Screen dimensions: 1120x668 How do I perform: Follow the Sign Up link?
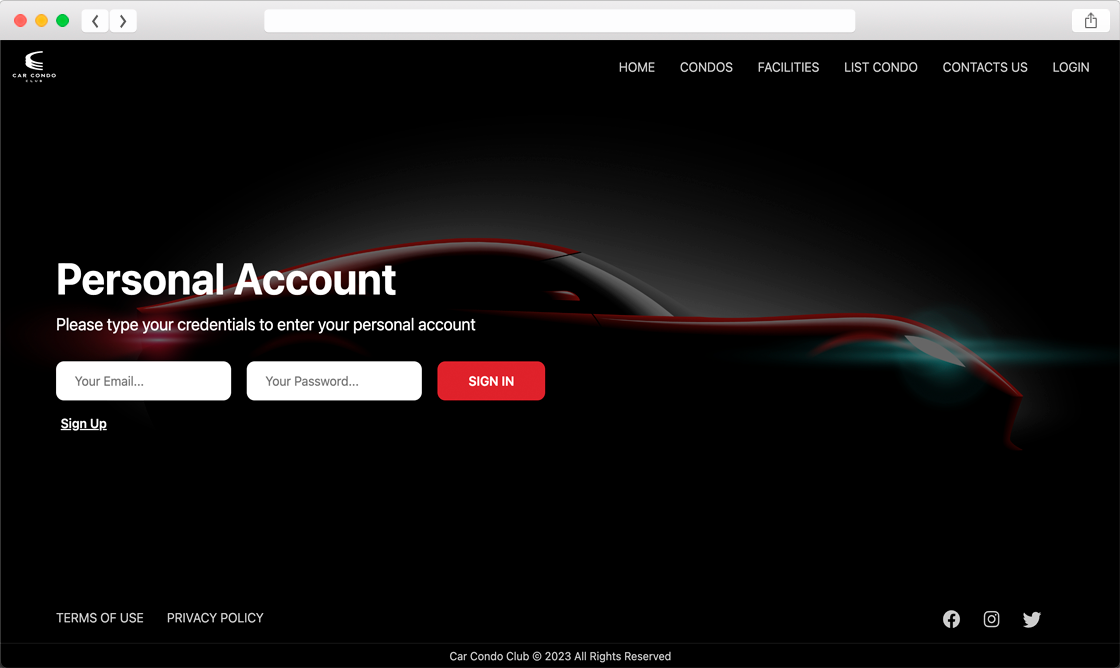(84, 424)
